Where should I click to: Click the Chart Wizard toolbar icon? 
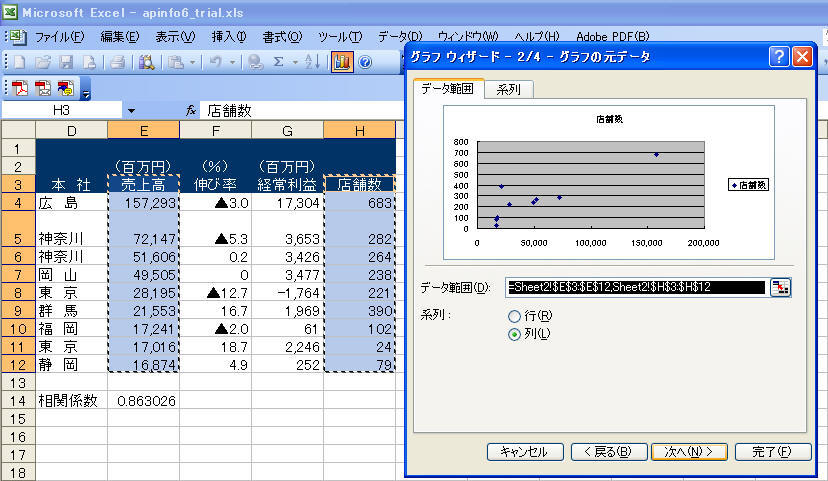[x=342, y=62]
